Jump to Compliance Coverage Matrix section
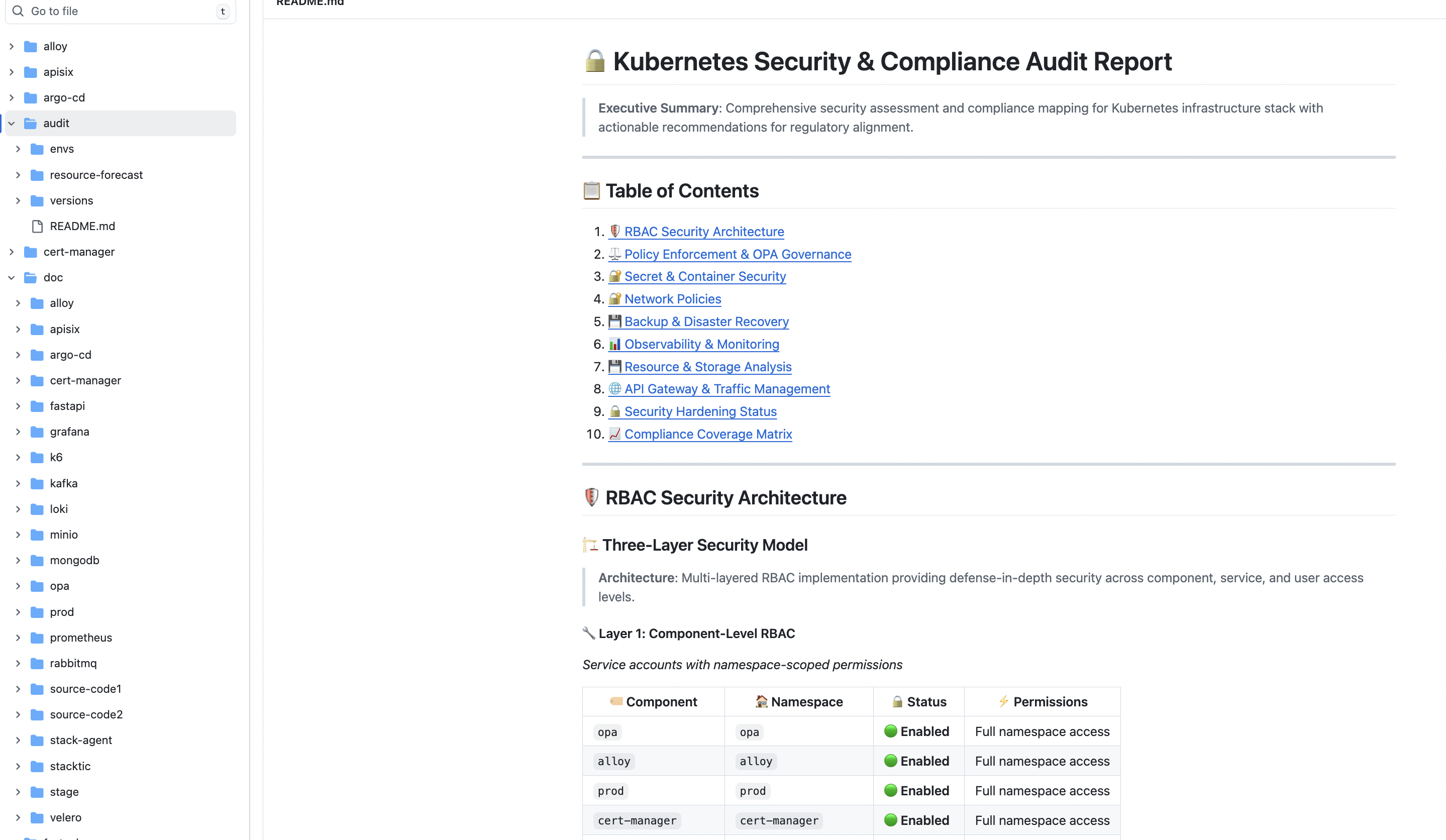 click(x=707, y=434)
